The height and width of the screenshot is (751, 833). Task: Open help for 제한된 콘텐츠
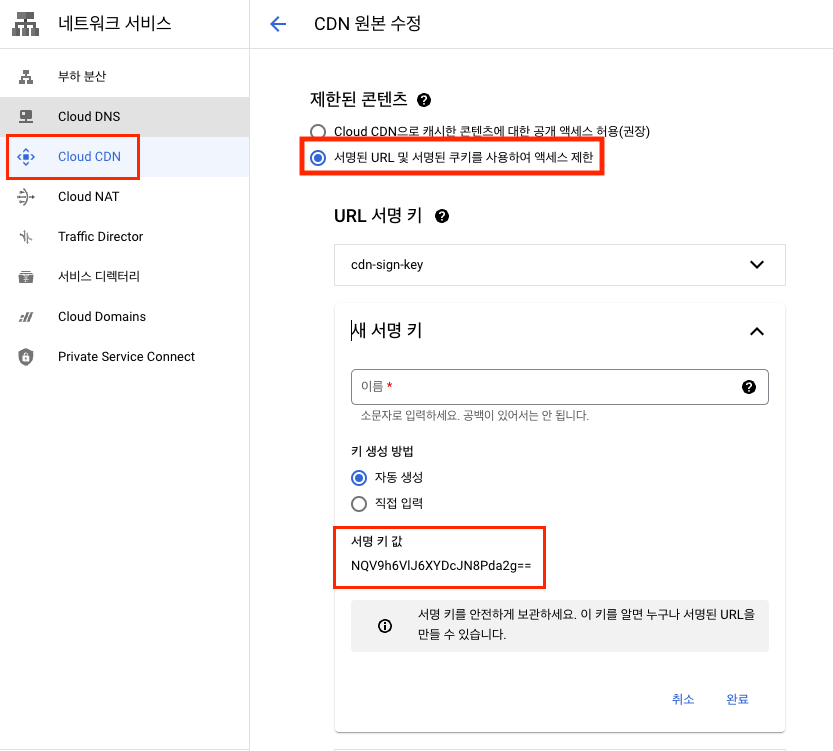point(424,100)
